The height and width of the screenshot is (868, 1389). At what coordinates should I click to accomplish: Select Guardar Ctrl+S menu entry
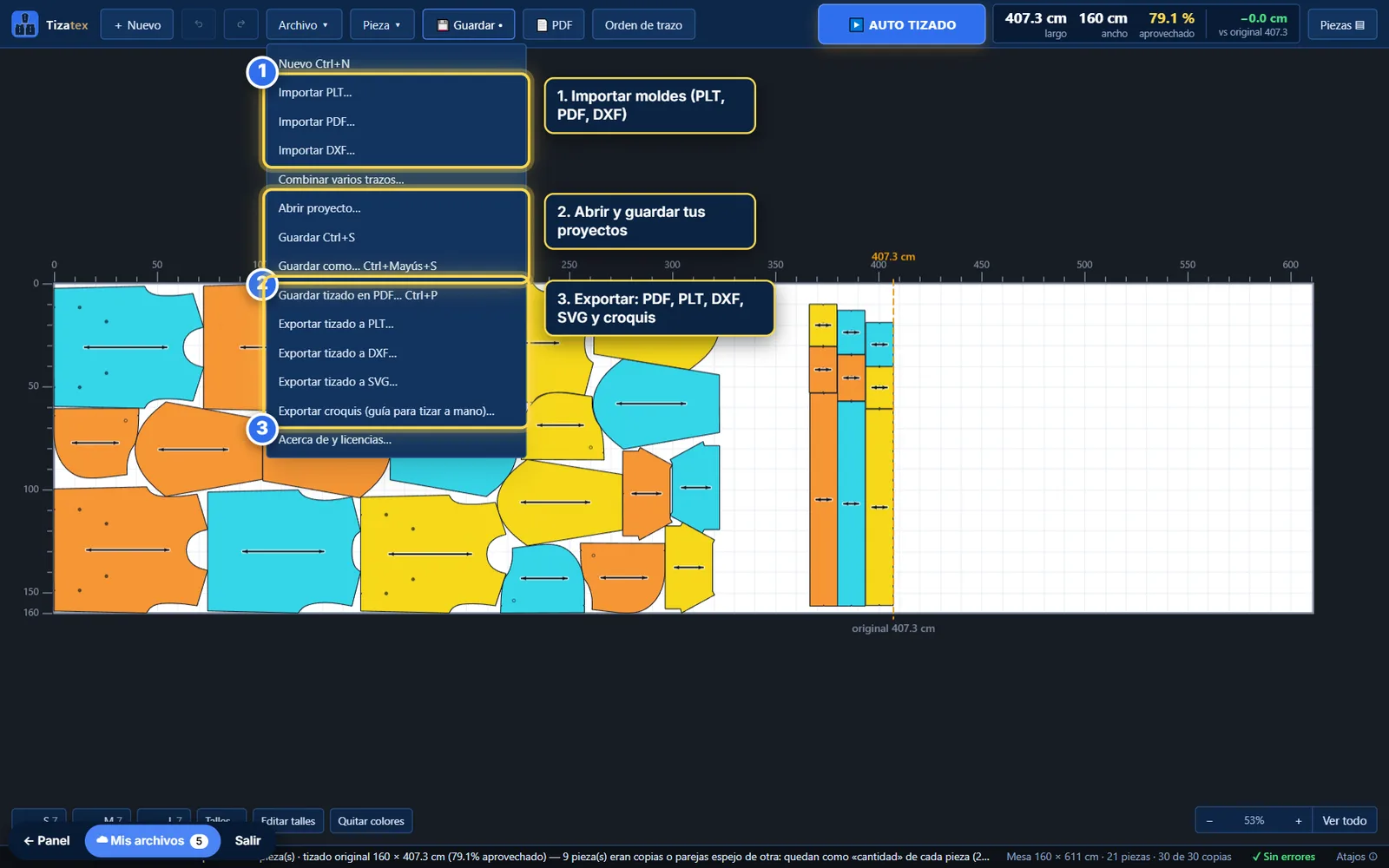tap(396, 237)
